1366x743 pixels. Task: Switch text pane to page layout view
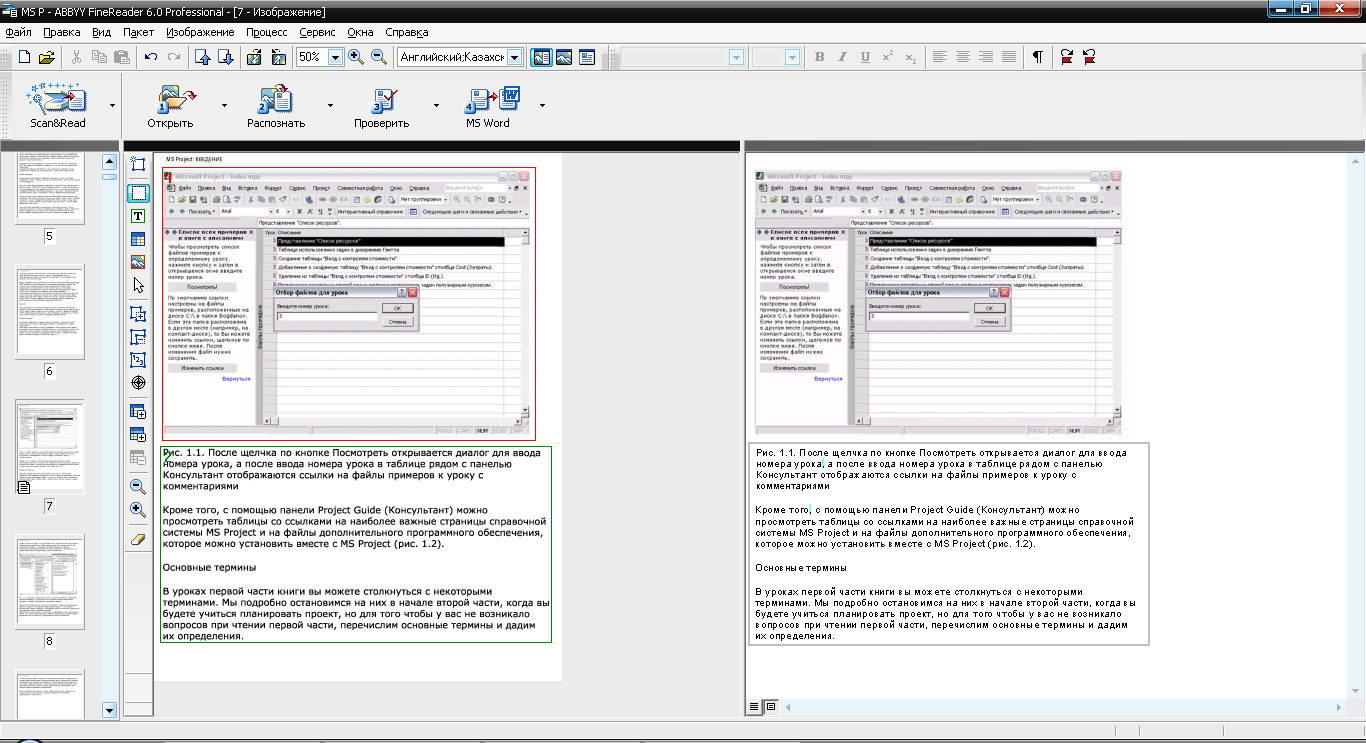pos(770,707)
